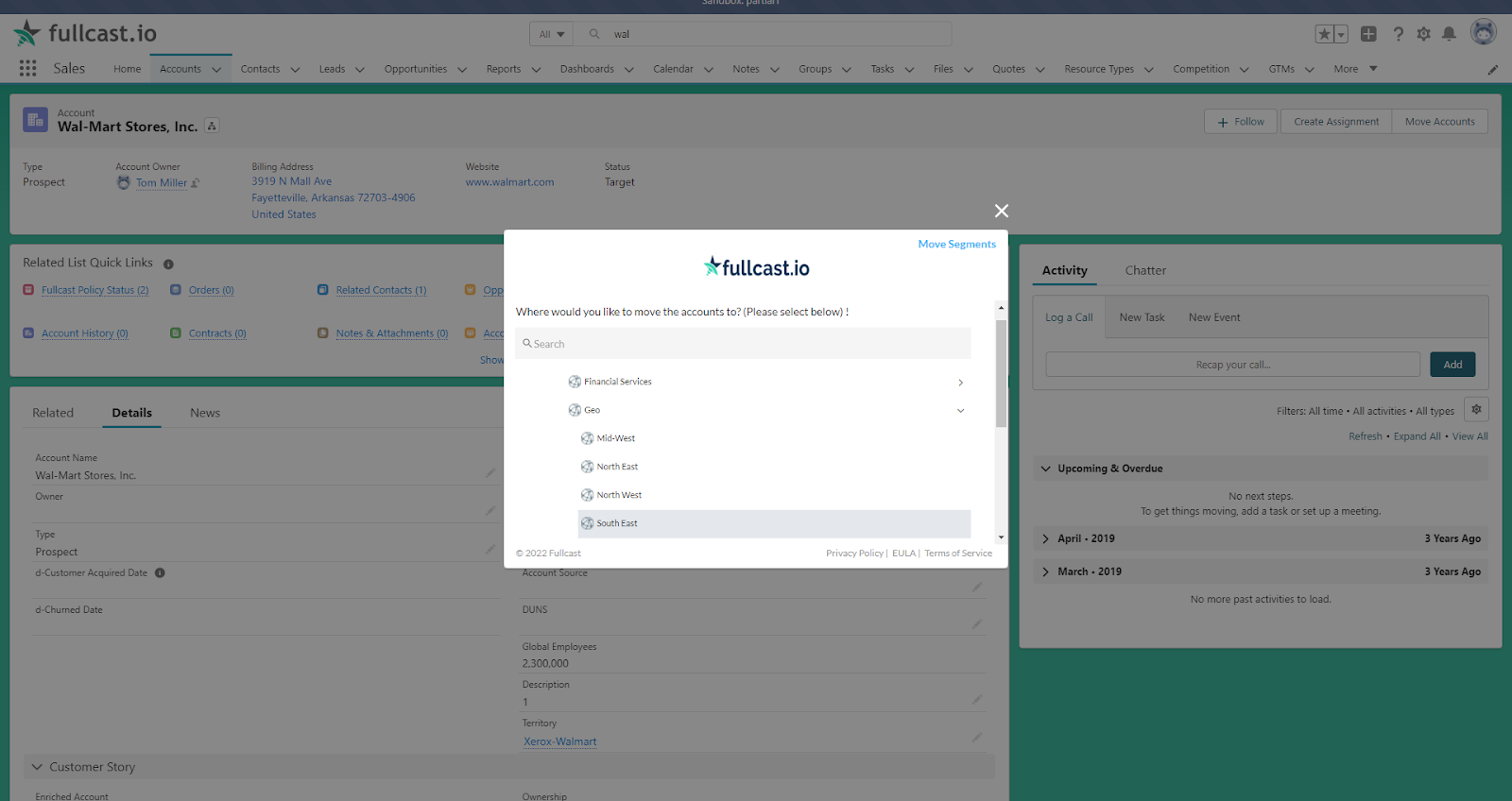Open the App Launcher grid icon

point(27,68)
